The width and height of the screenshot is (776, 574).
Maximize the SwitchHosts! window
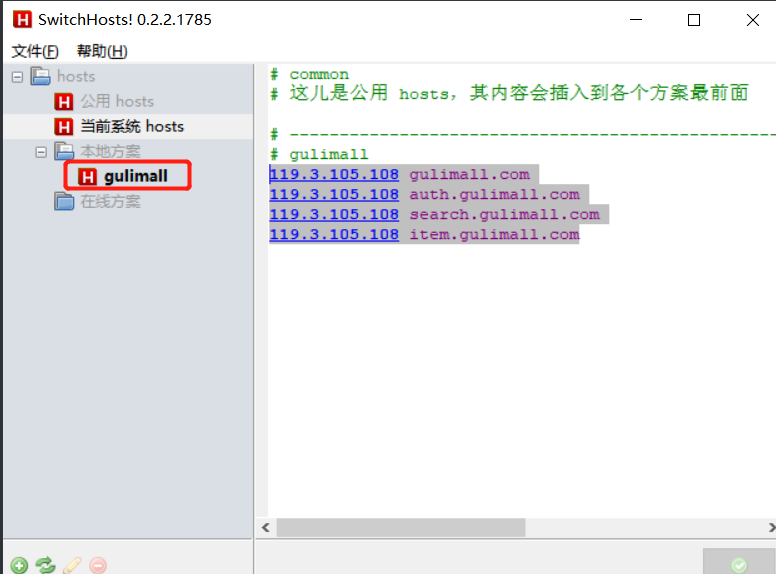click(x=694, y=20)
